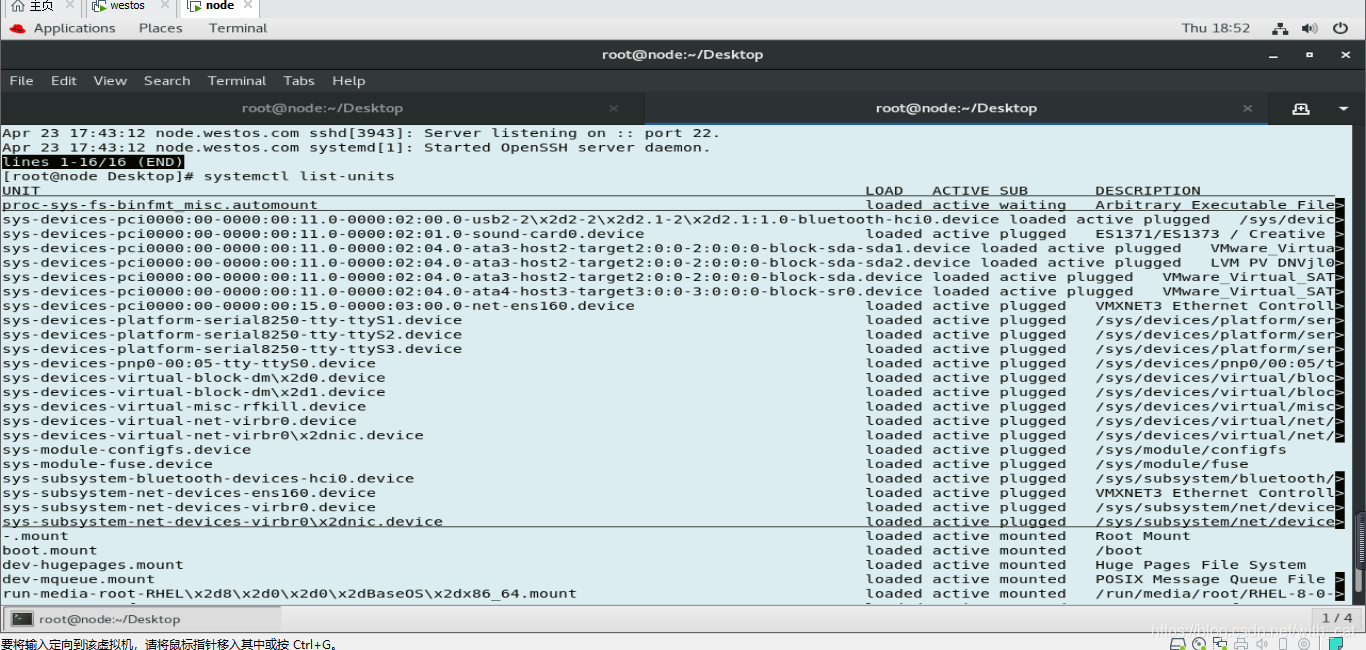This screenshot has height=650, width=1366.
Task: Click the Started OpenSSH server daemon log line
Action: coord(356,148)
